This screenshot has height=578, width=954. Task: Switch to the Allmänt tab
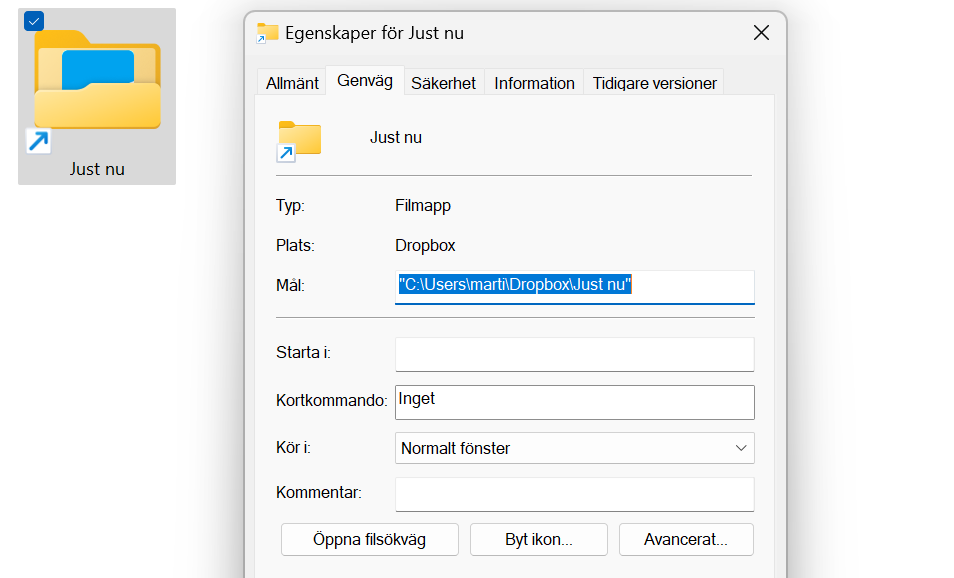tap(292, 83)
